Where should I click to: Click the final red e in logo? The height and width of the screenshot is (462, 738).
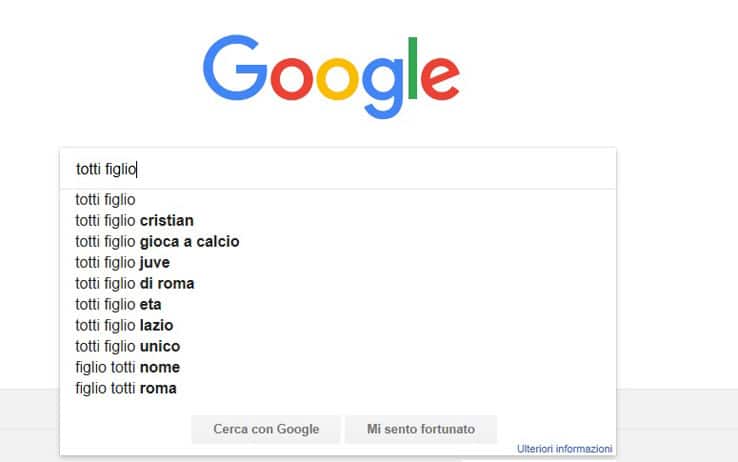pyautogui.click(x=440, y=79)
